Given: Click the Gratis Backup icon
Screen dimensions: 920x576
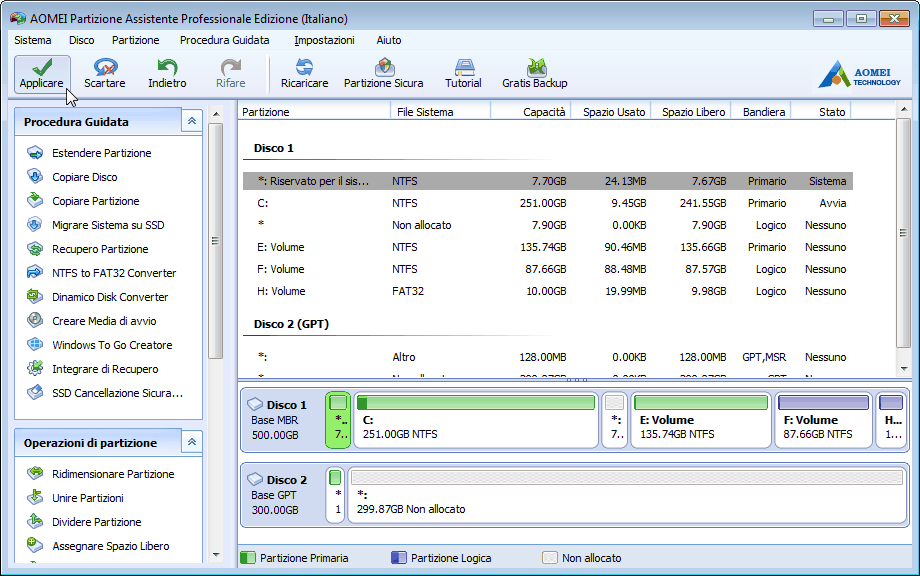Looking at the screenshot, I should pyautogui.click(x=534, y=68).
